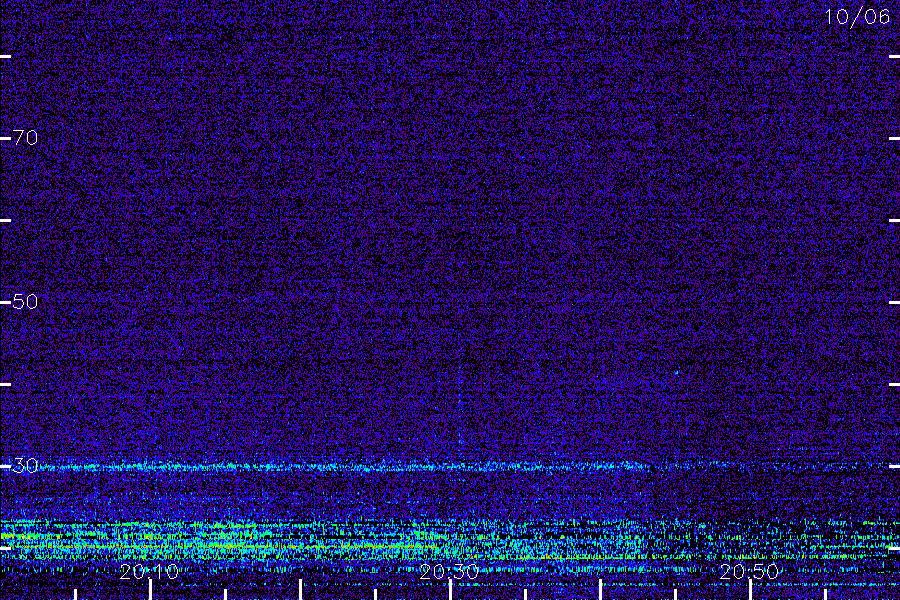The width and height of the screenshot is (900, 600).
Task: Click the 20:50 time axis label
Action: click(x=750, y=572)
